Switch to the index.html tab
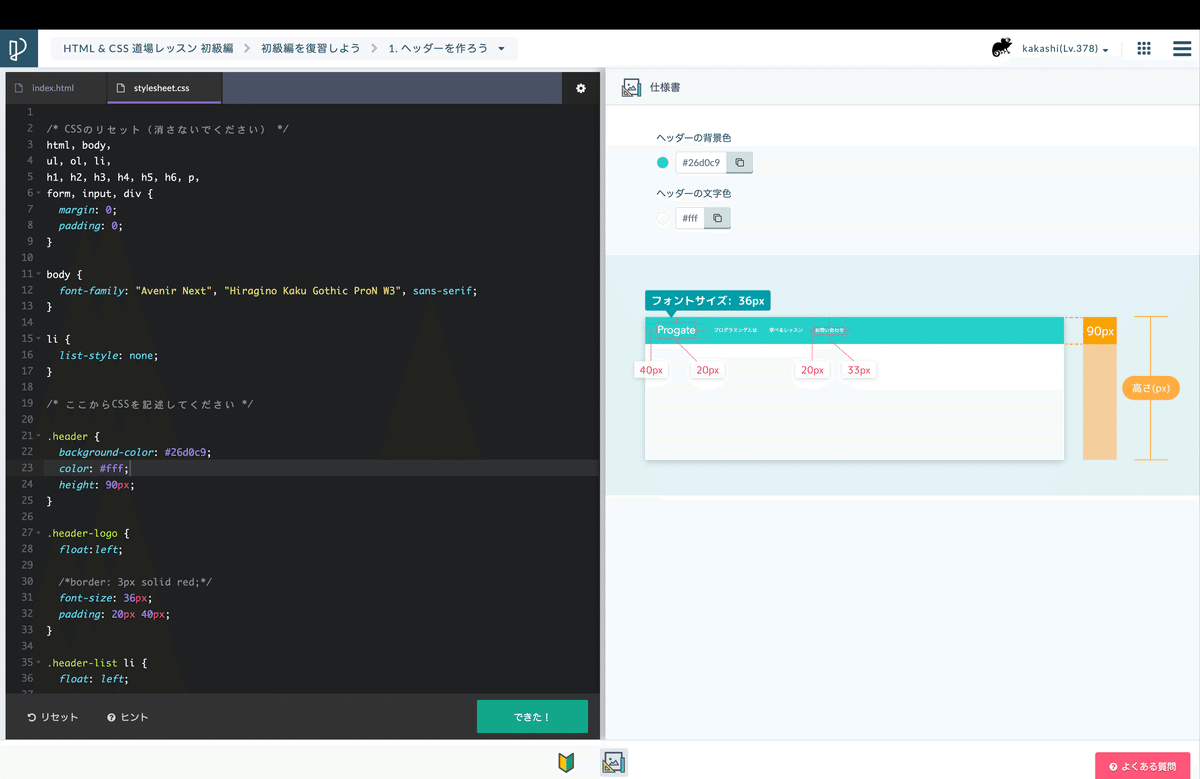The height and width of the screenshot is (779, 1200). tap(54, 88)
